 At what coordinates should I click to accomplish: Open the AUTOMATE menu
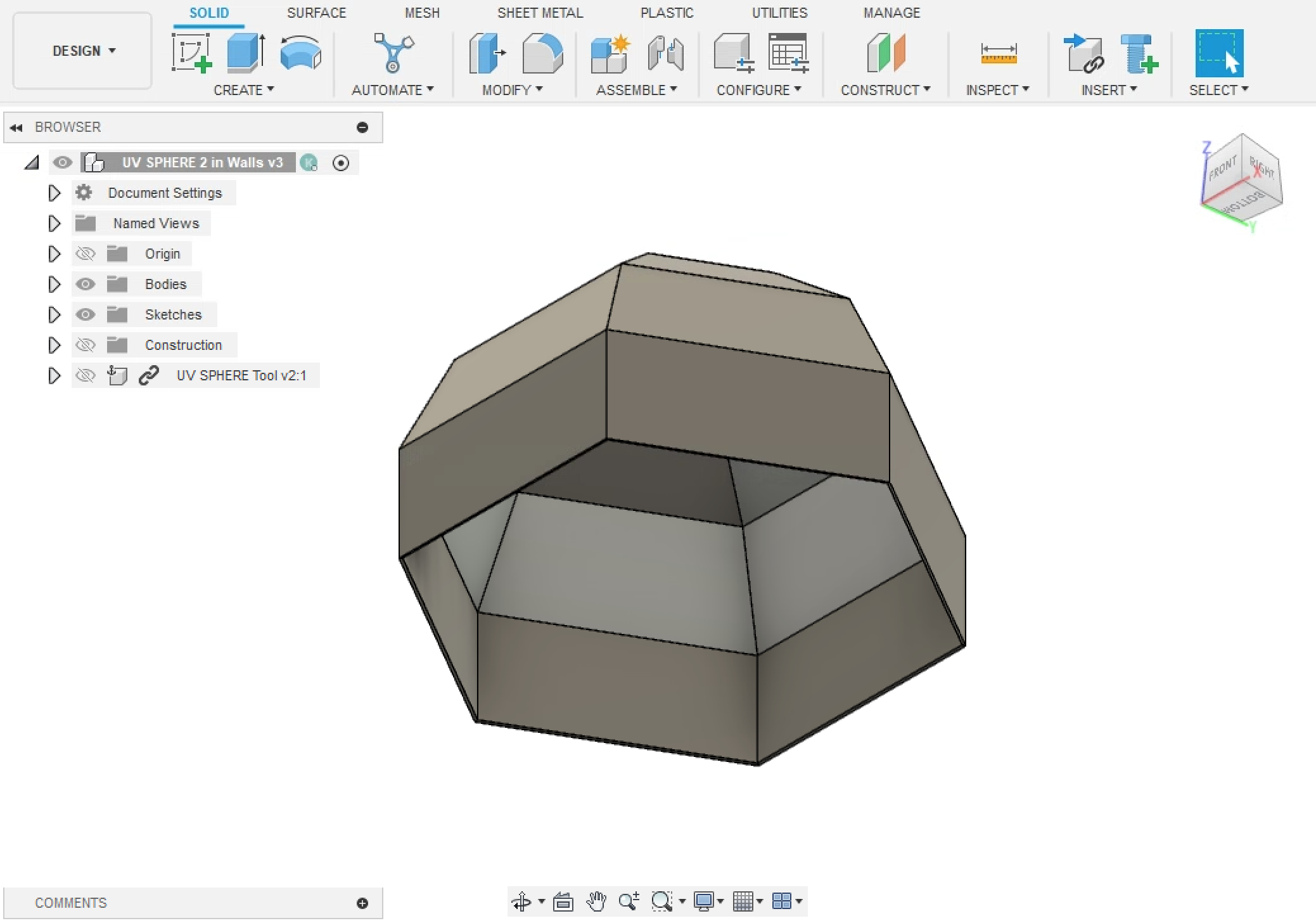pos(393,90)
